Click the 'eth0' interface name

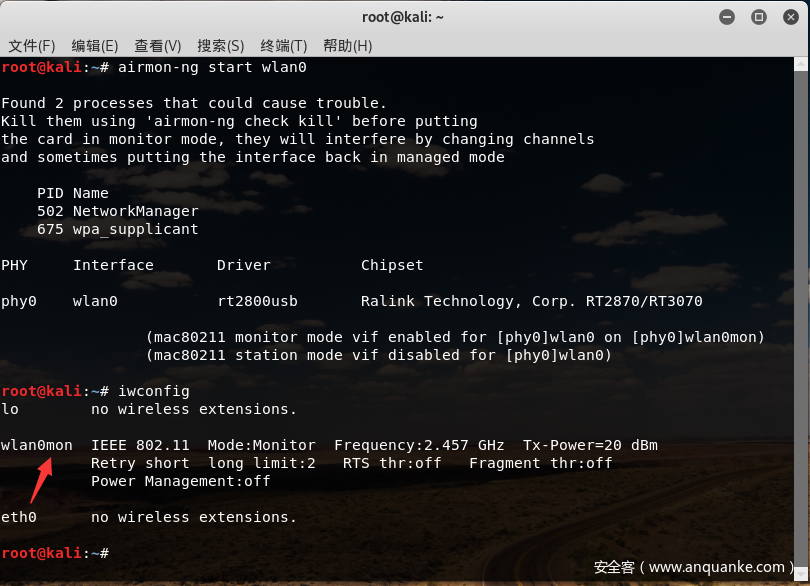point(19,517)
